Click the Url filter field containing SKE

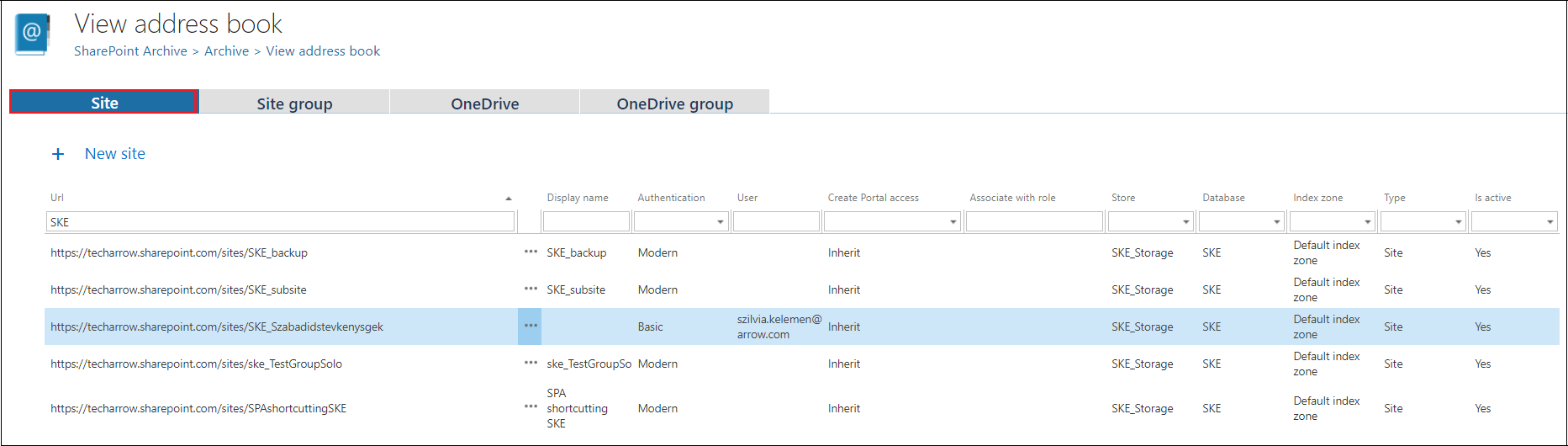(280, 222)
